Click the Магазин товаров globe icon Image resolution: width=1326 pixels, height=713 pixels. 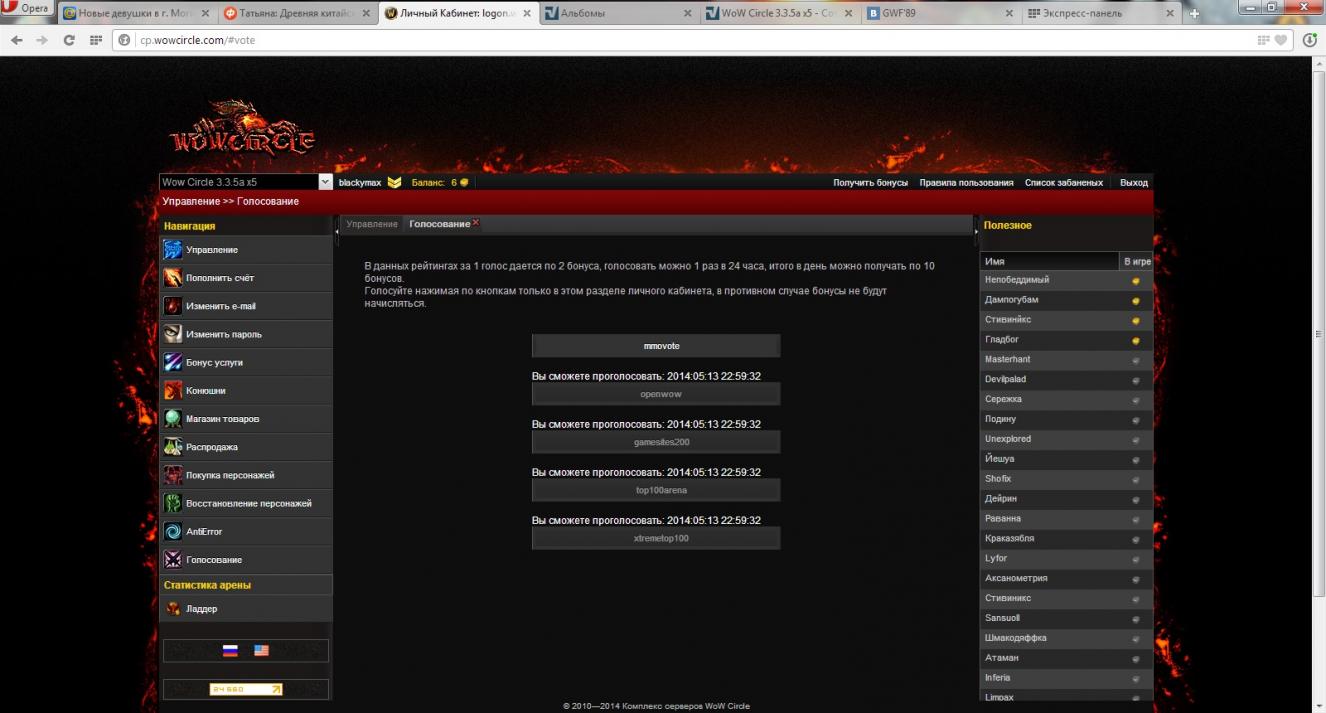[173, 419]
